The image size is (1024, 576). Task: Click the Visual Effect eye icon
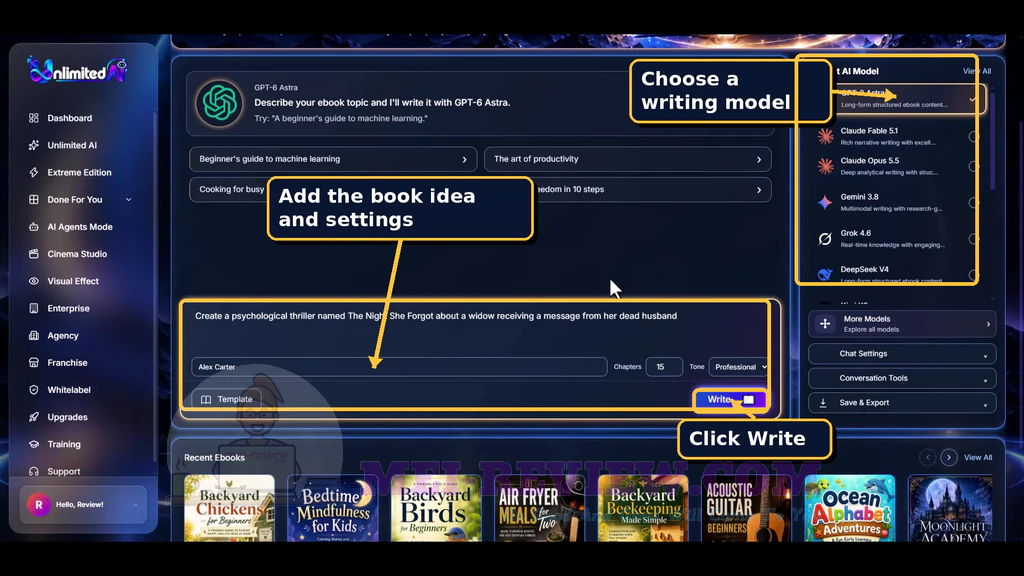point(34,281)
